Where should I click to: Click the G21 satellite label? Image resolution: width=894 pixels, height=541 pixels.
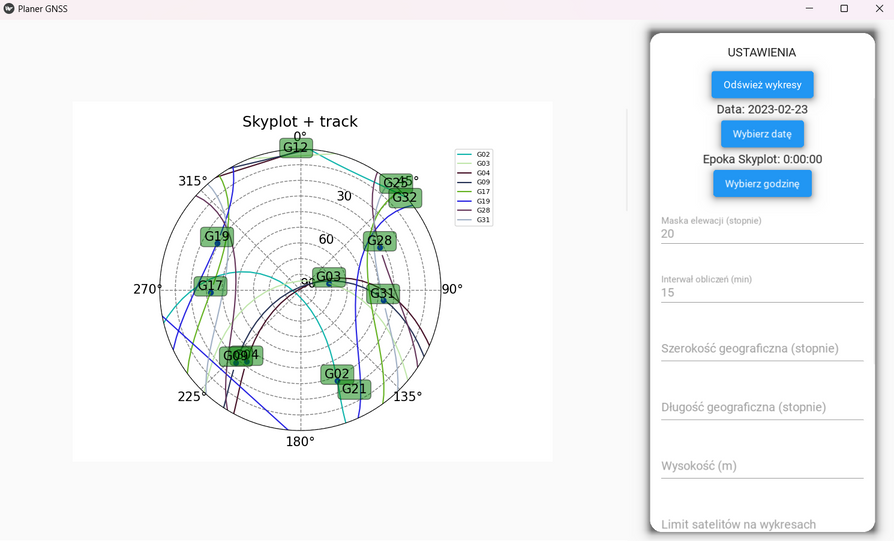[x=355, y=389]
